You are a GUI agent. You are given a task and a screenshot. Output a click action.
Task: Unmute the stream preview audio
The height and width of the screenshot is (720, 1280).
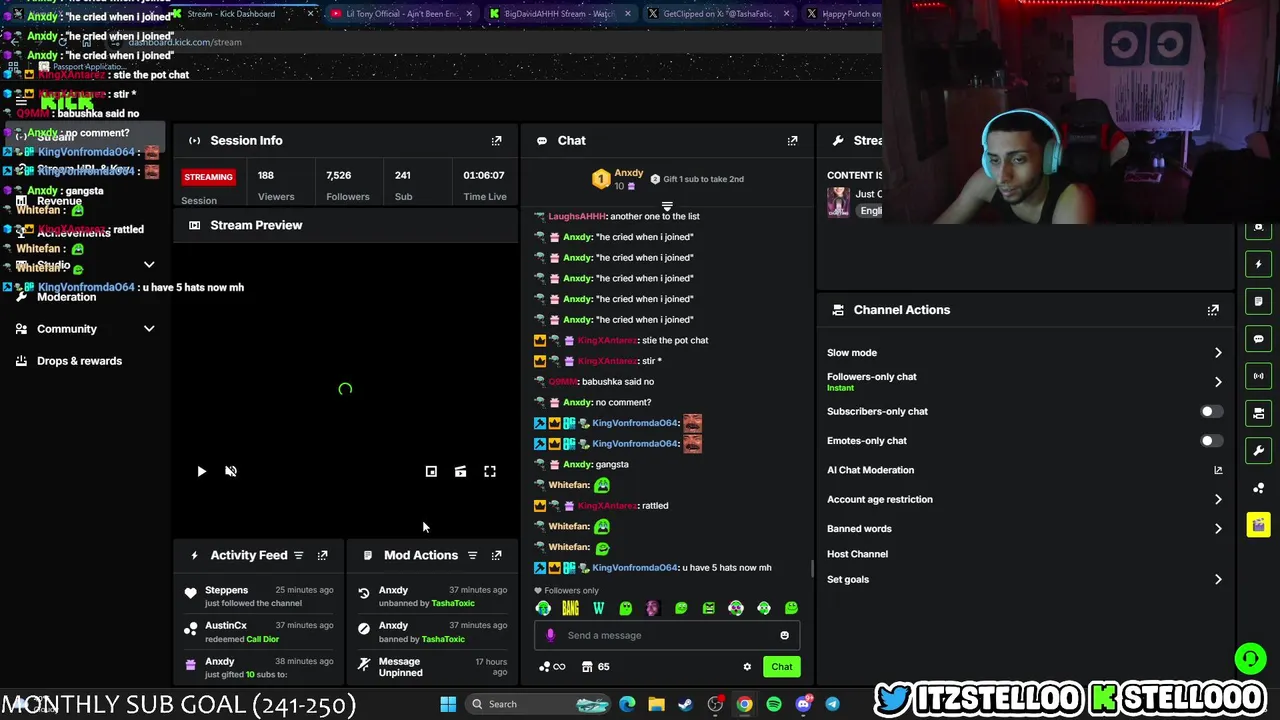click(x=231, y=471)
